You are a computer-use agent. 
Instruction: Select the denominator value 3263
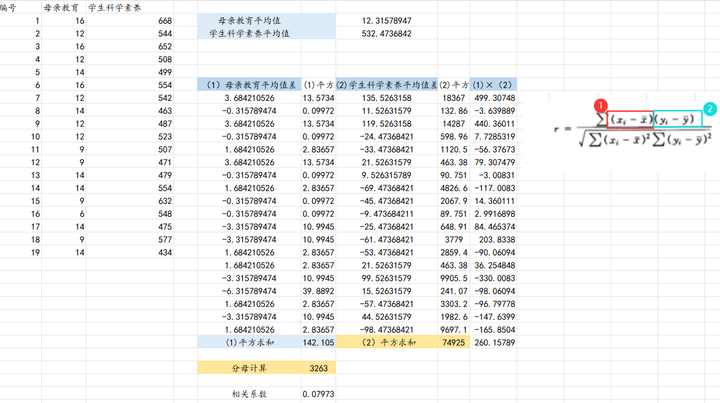(x=318, y=368)
